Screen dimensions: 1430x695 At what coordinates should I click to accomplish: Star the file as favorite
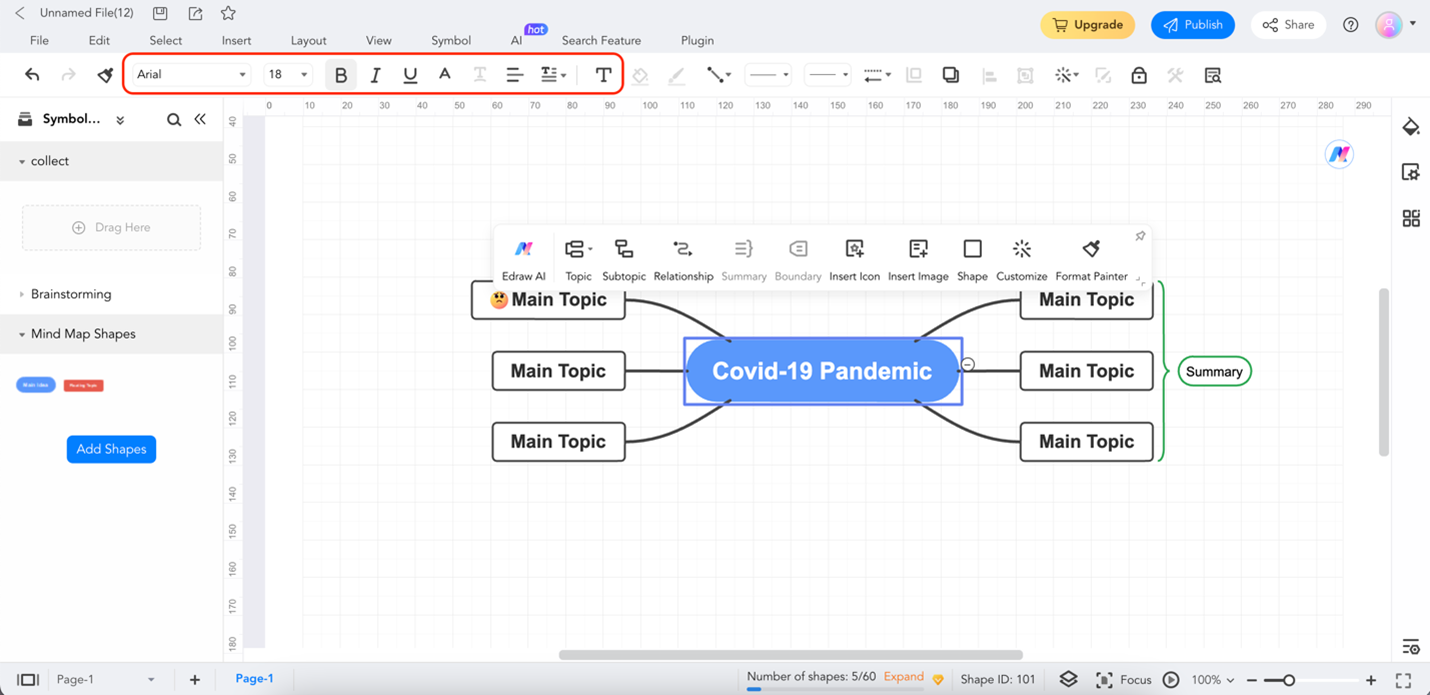[x=228, y=13]
